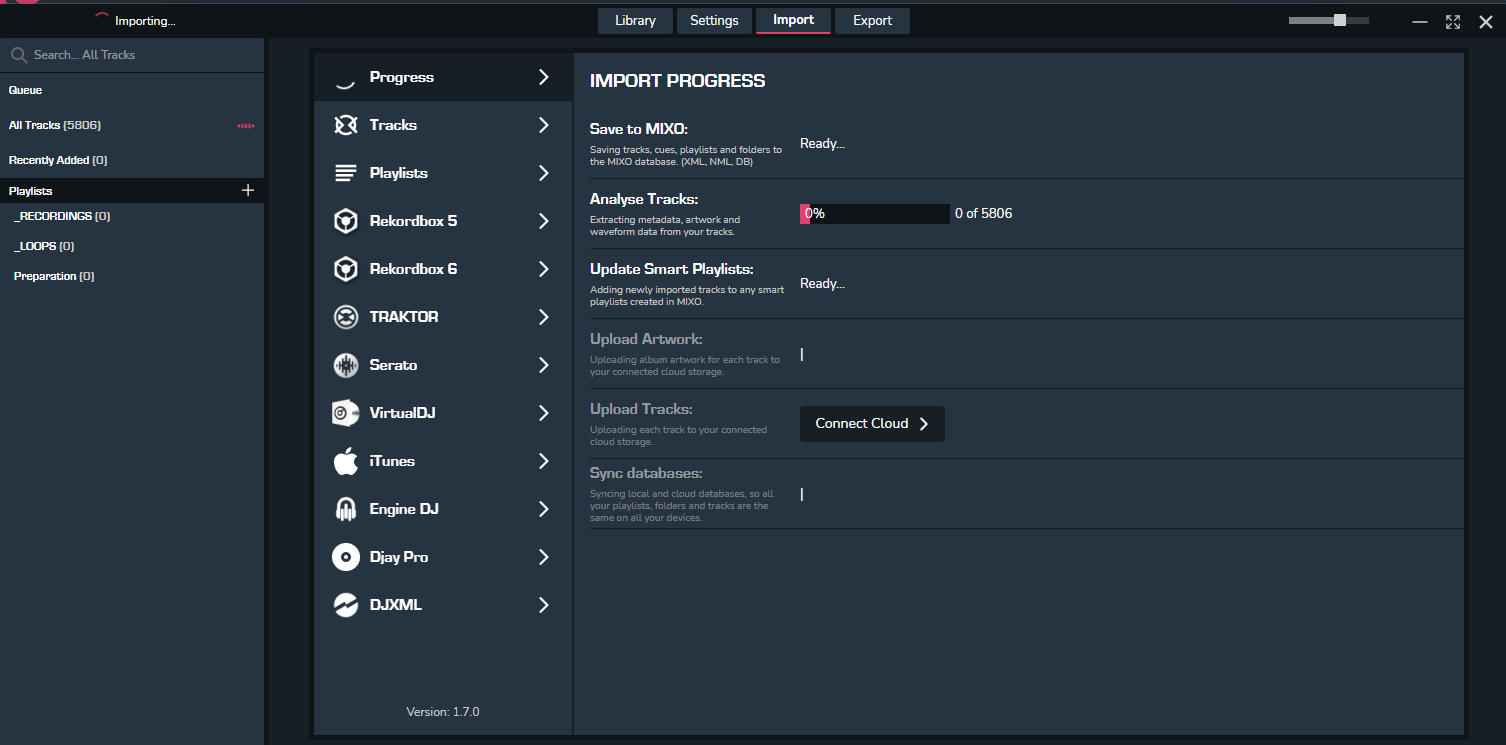This screenshot has height=745, width=1506.
Task: Click the DJXML logo icon
Action: pos(346,605)
